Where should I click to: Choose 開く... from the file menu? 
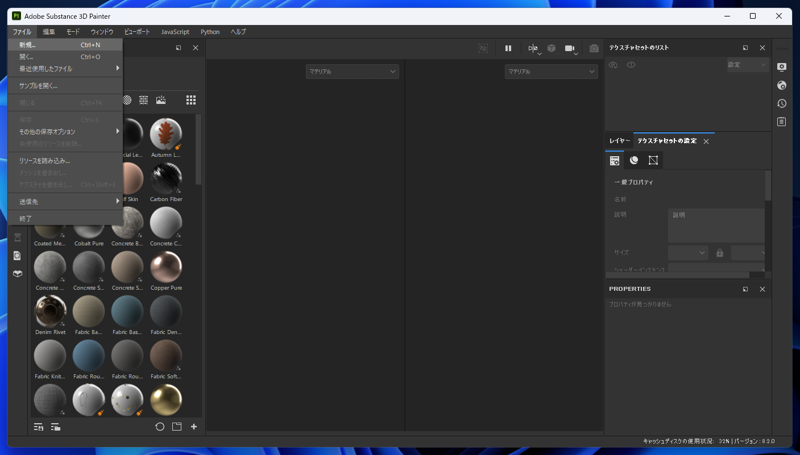(x=65, y=57)
